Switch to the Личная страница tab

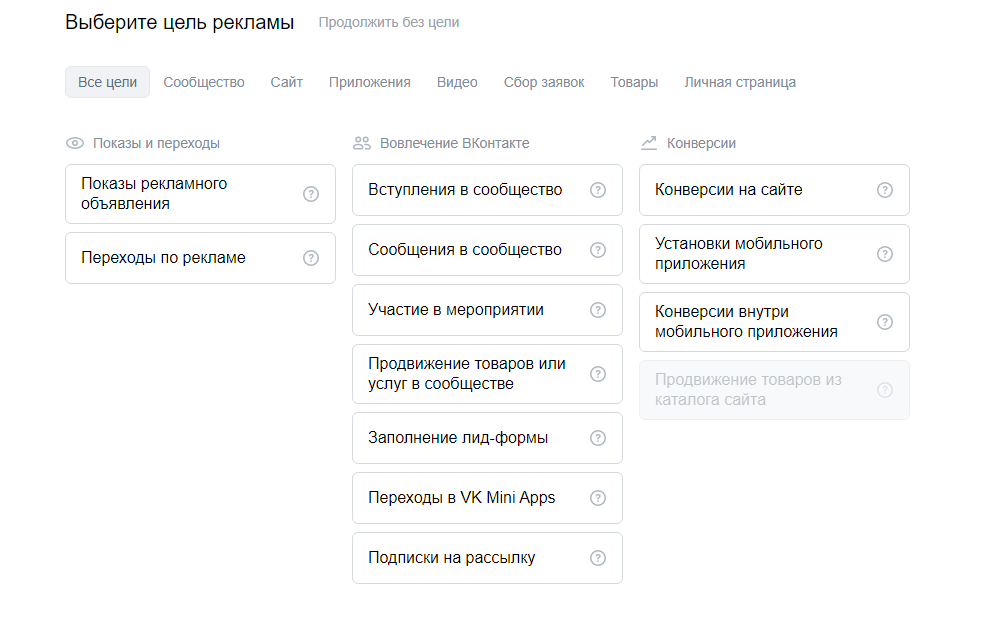(x=740, y=82)
